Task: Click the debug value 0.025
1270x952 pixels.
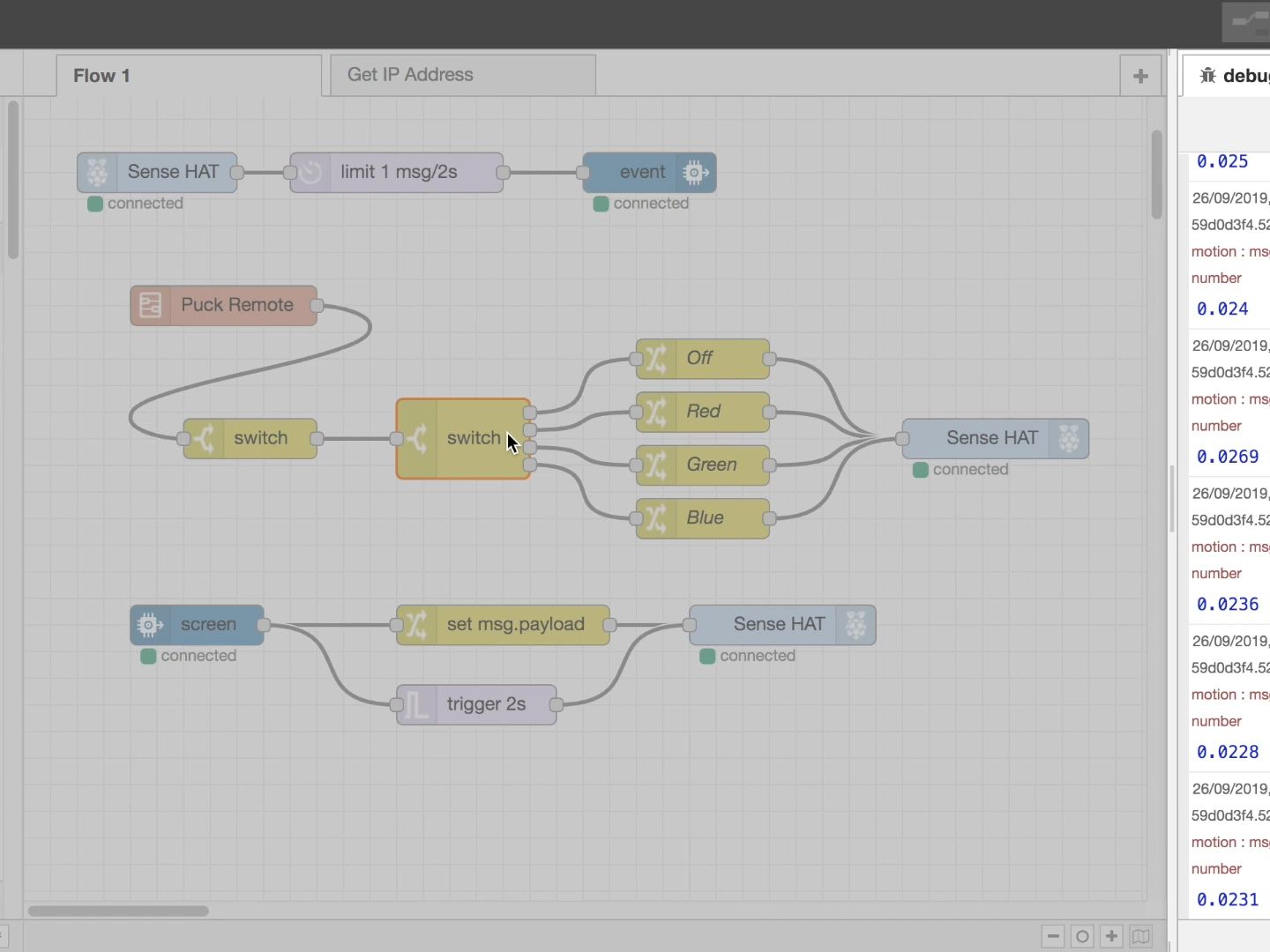Action: (1222, 161)
